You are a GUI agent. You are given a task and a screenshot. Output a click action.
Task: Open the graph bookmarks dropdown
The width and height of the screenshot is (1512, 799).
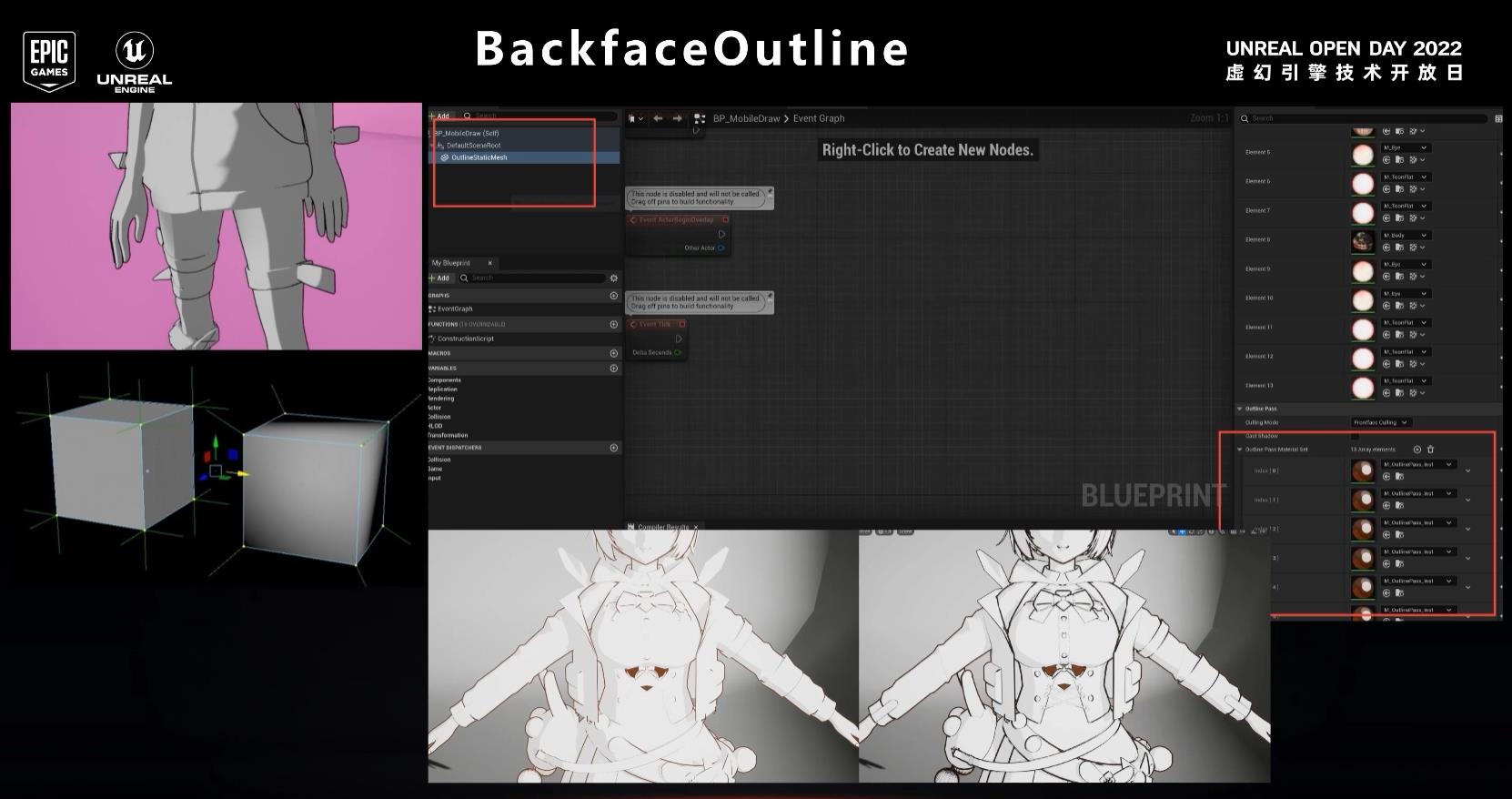(x=636, y=118)
